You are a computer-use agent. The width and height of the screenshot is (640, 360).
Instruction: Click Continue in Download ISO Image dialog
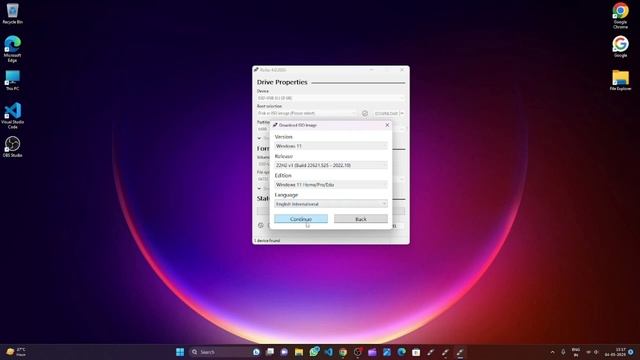click(301, 219)
